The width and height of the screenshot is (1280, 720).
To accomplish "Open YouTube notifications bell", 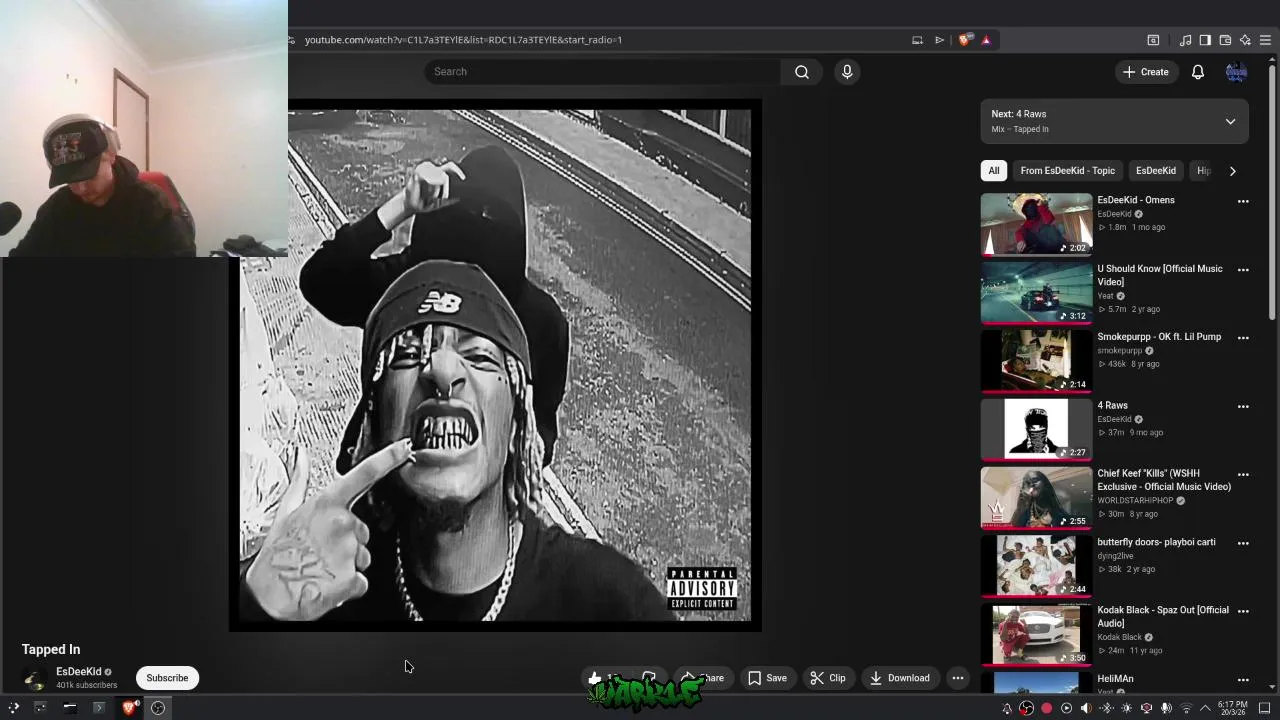I will (1197, 72).
